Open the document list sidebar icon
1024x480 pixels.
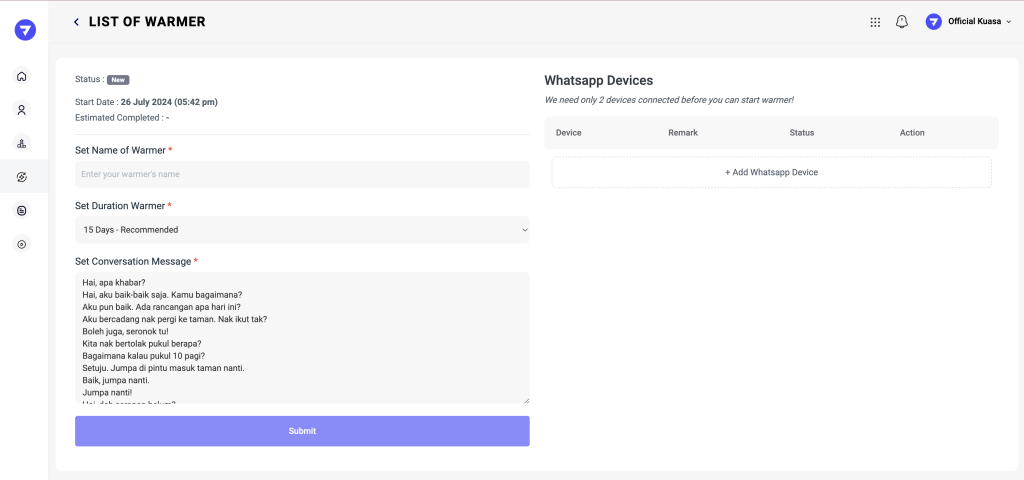point(22,211)
